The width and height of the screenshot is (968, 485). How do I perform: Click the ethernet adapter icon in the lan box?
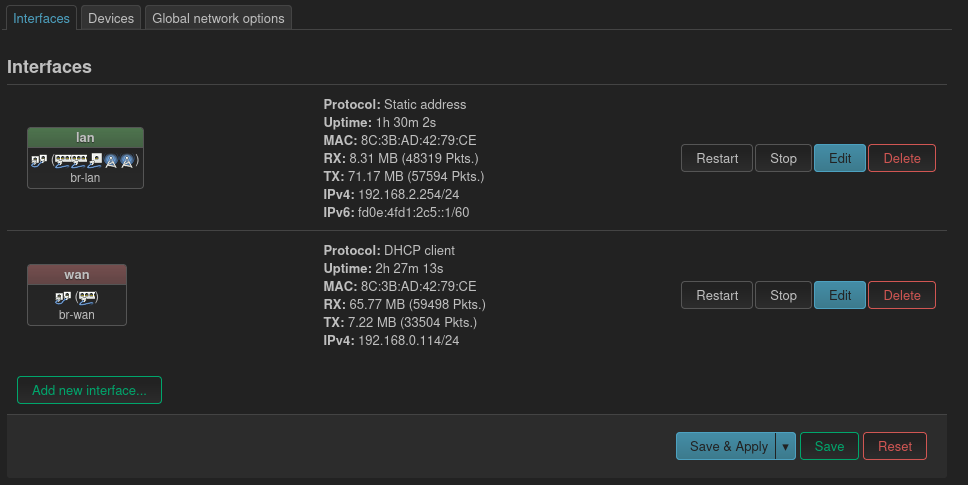[96, 160]
